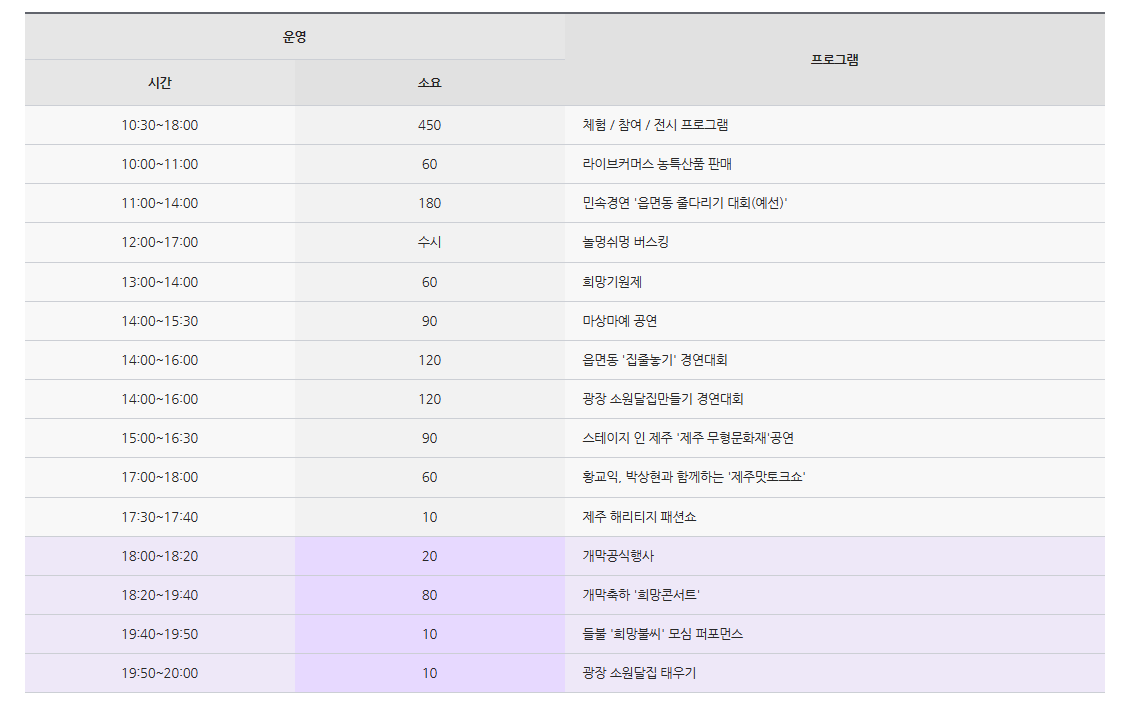Click 마상마예 공연 program
Viewport: 1128px width, 708px height.
click(x=619, y=321)
